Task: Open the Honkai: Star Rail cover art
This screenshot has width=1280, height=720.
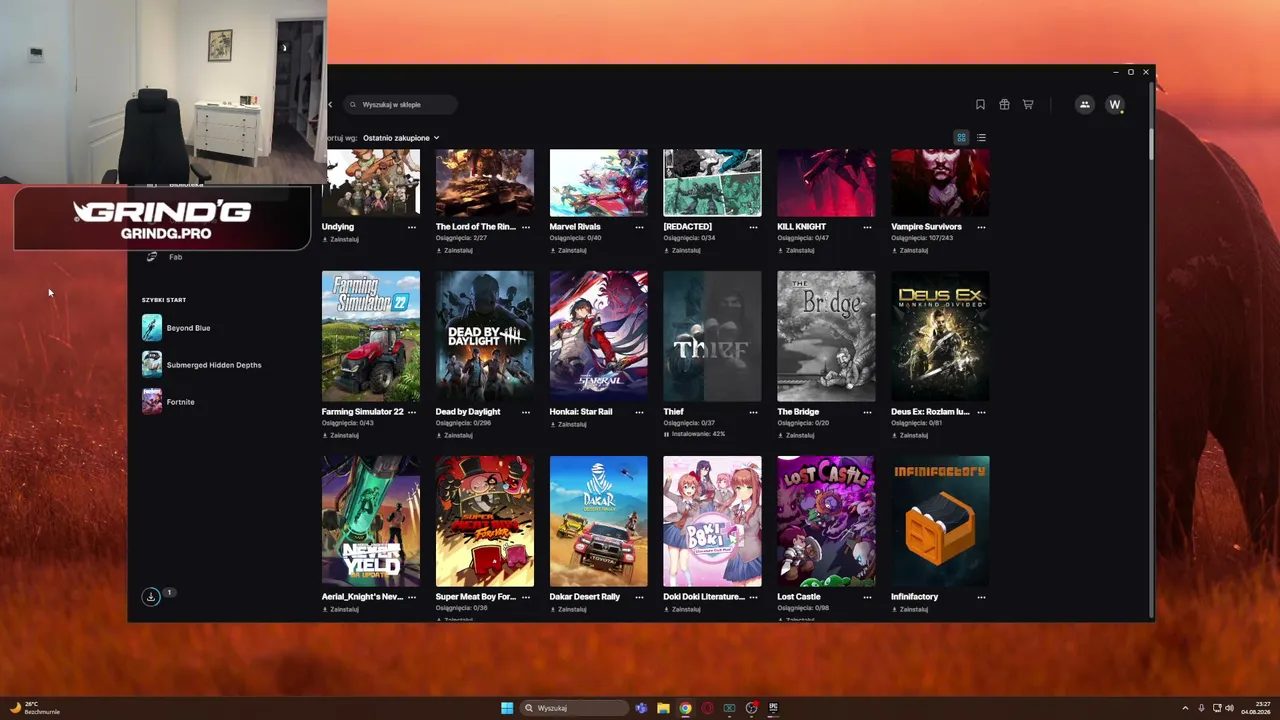Action: (599, 336)
